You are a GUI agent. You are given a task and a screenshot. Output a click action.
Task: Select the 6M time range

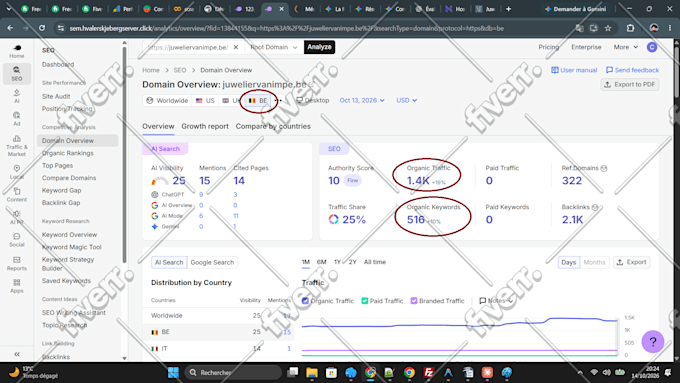pos(321,262)
